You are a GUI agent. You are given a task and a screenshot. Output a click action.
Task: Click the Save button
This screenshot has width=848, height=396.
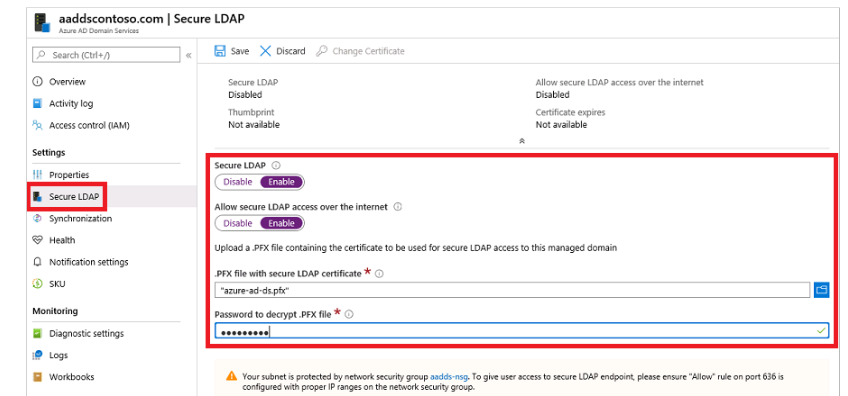coord(232,51)
